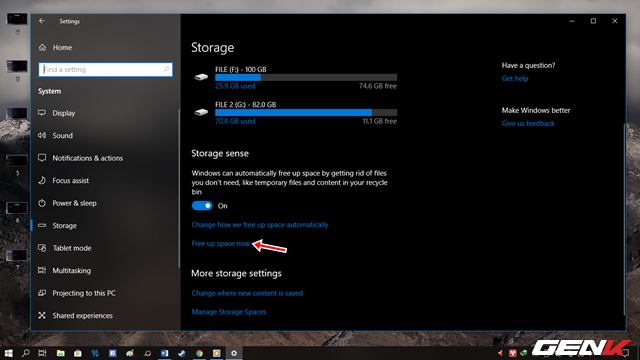
Task: Click the Have a question? text
Action: point(528,65)
